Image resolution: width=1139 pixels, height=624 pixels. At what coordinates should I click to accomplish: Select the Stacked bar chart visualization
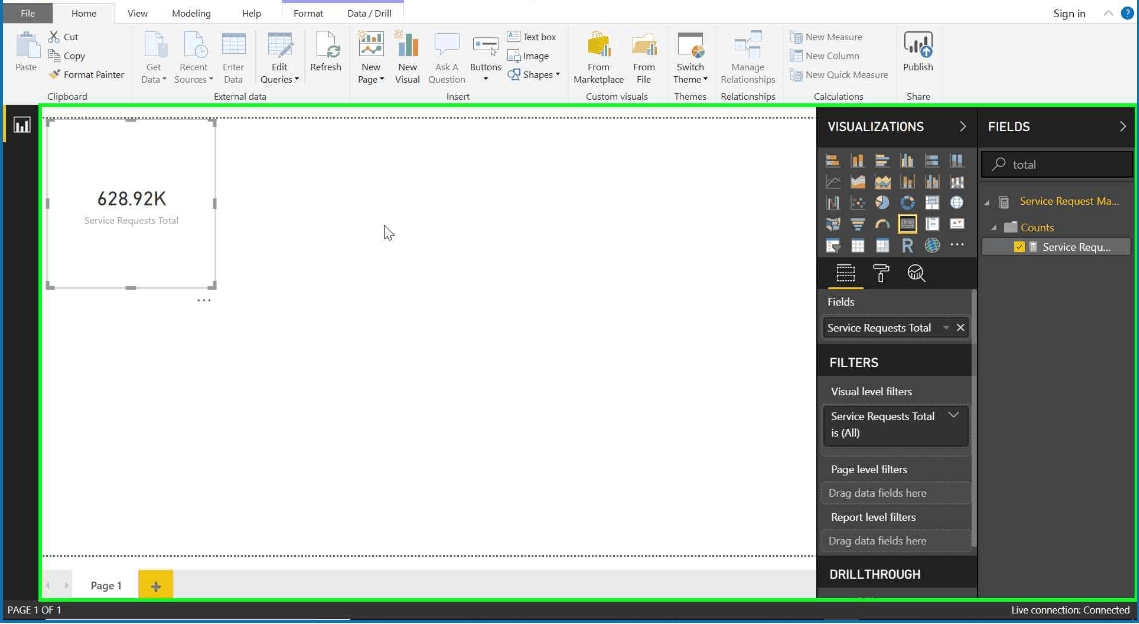point(832,161)
